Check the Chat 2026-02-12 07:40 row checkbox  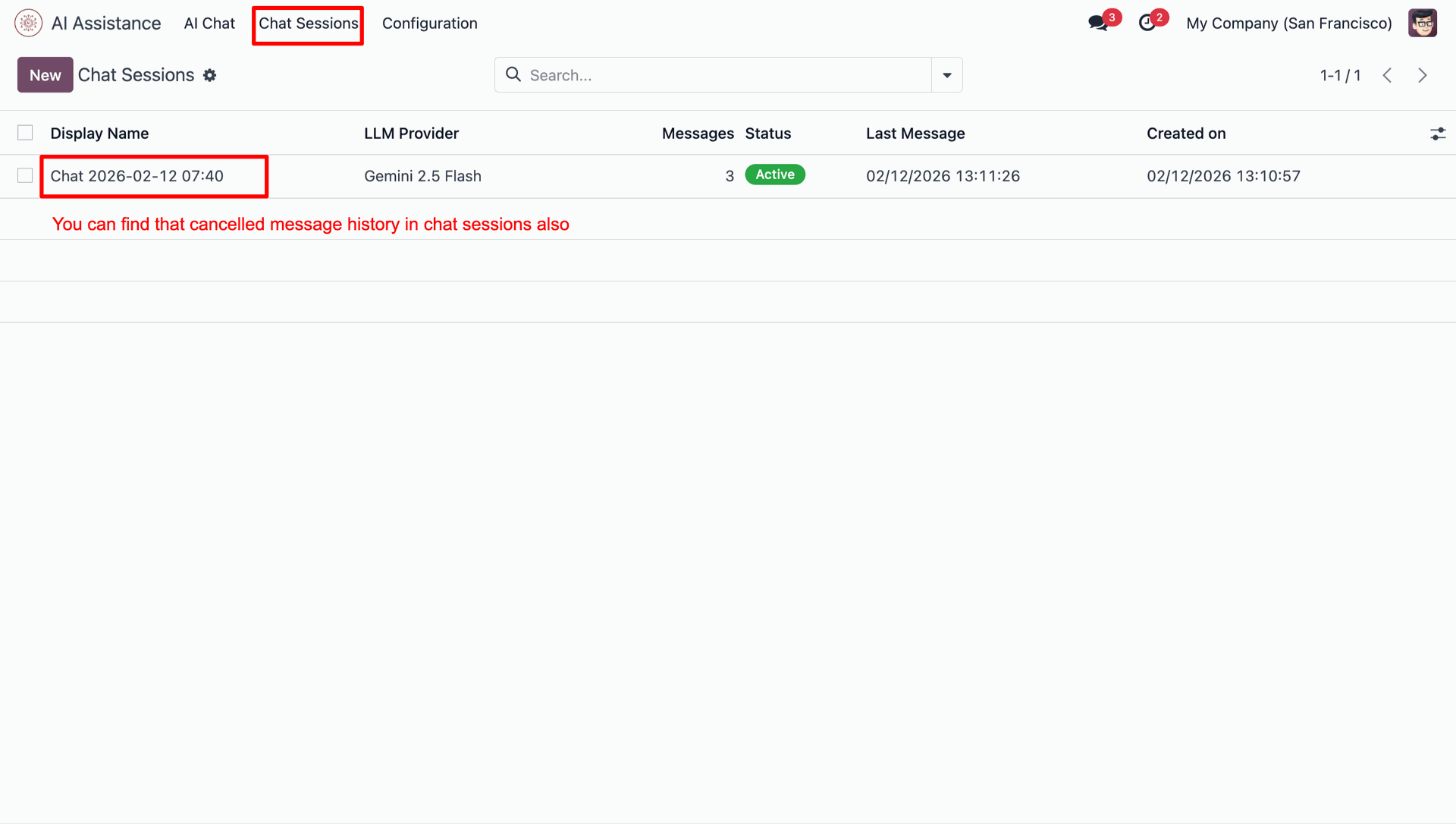pos(25,175)
